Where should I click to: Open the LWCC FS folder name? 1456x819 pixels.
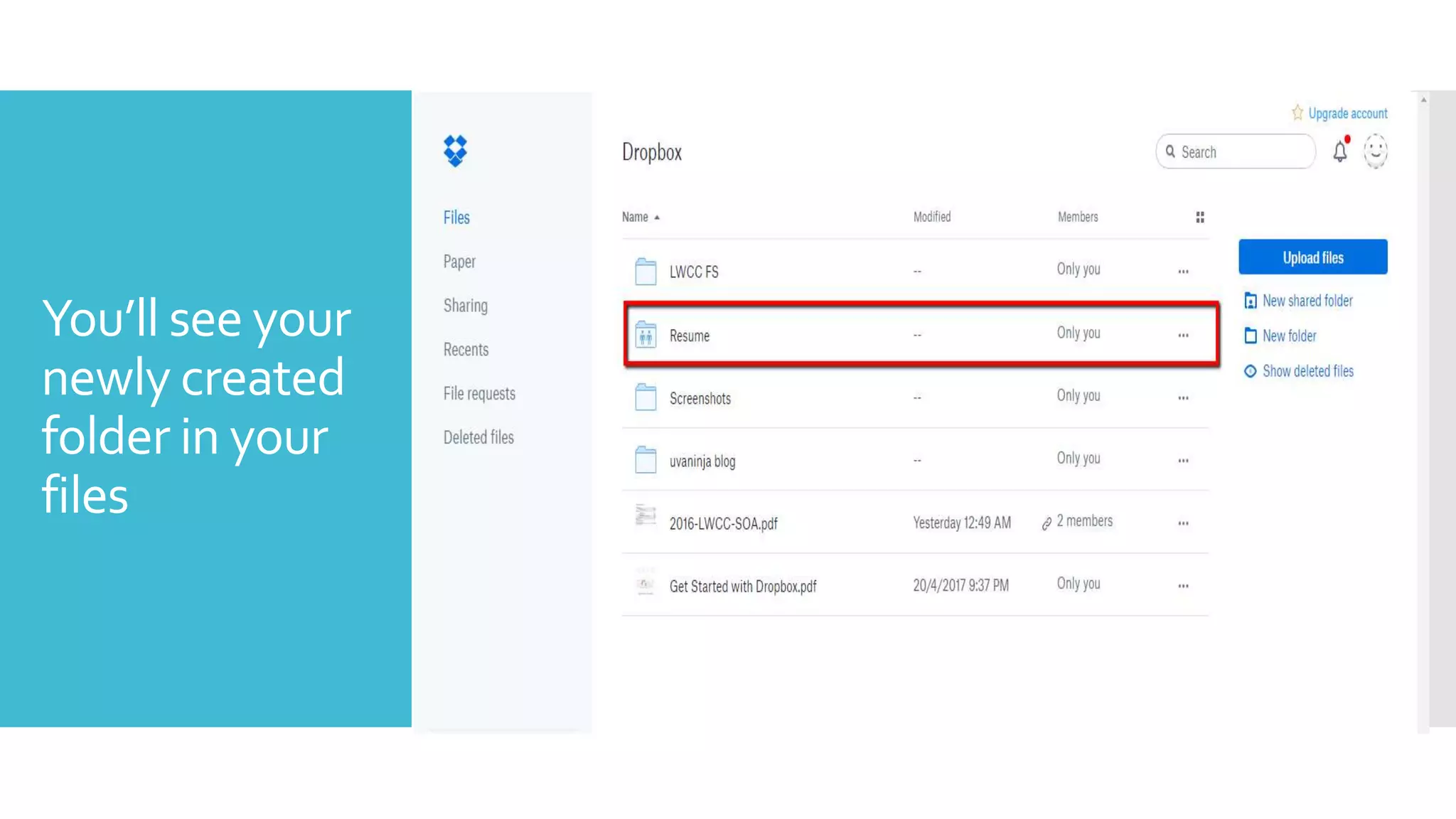tap(694, 272)
